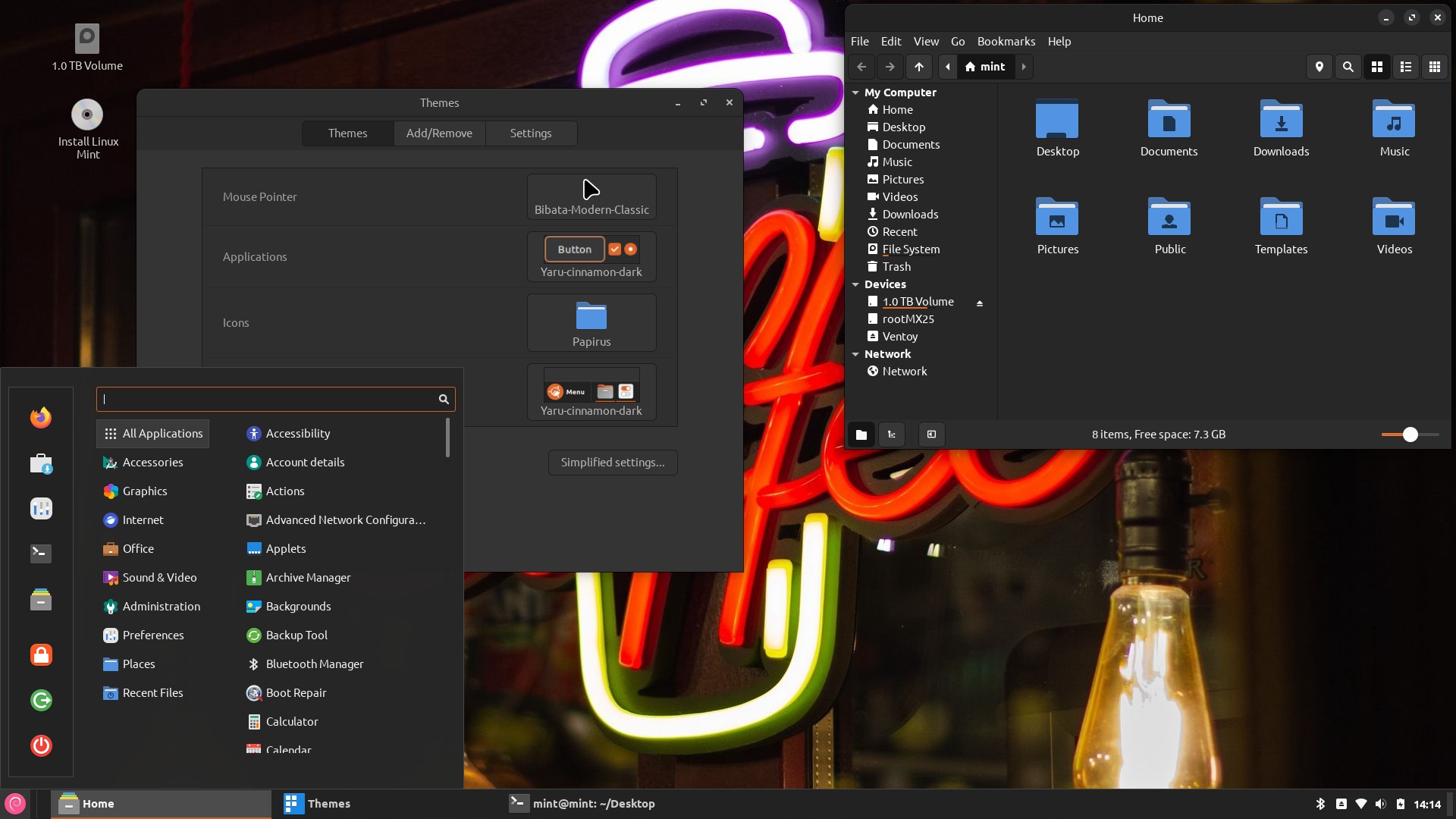
Task: Open Firefox from menu favorites
Action: click(x=41, y=417)
